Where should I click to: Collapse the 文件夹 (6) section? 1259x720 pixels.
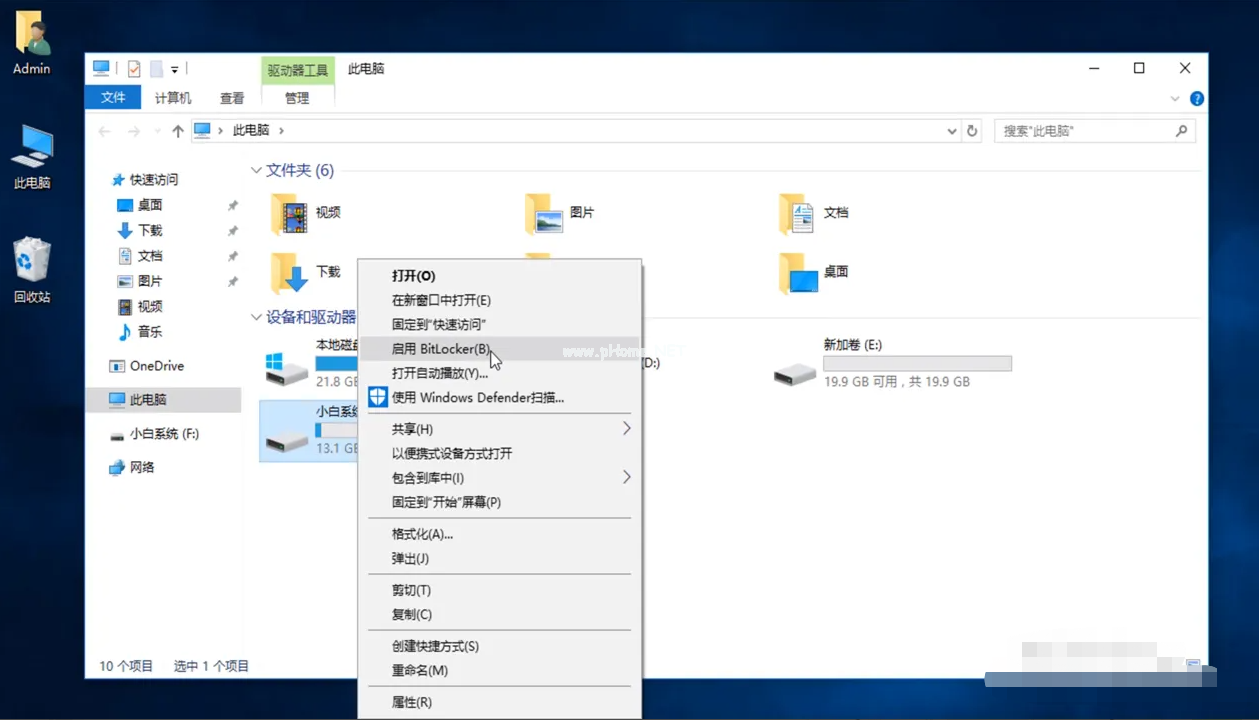[257, 171]
